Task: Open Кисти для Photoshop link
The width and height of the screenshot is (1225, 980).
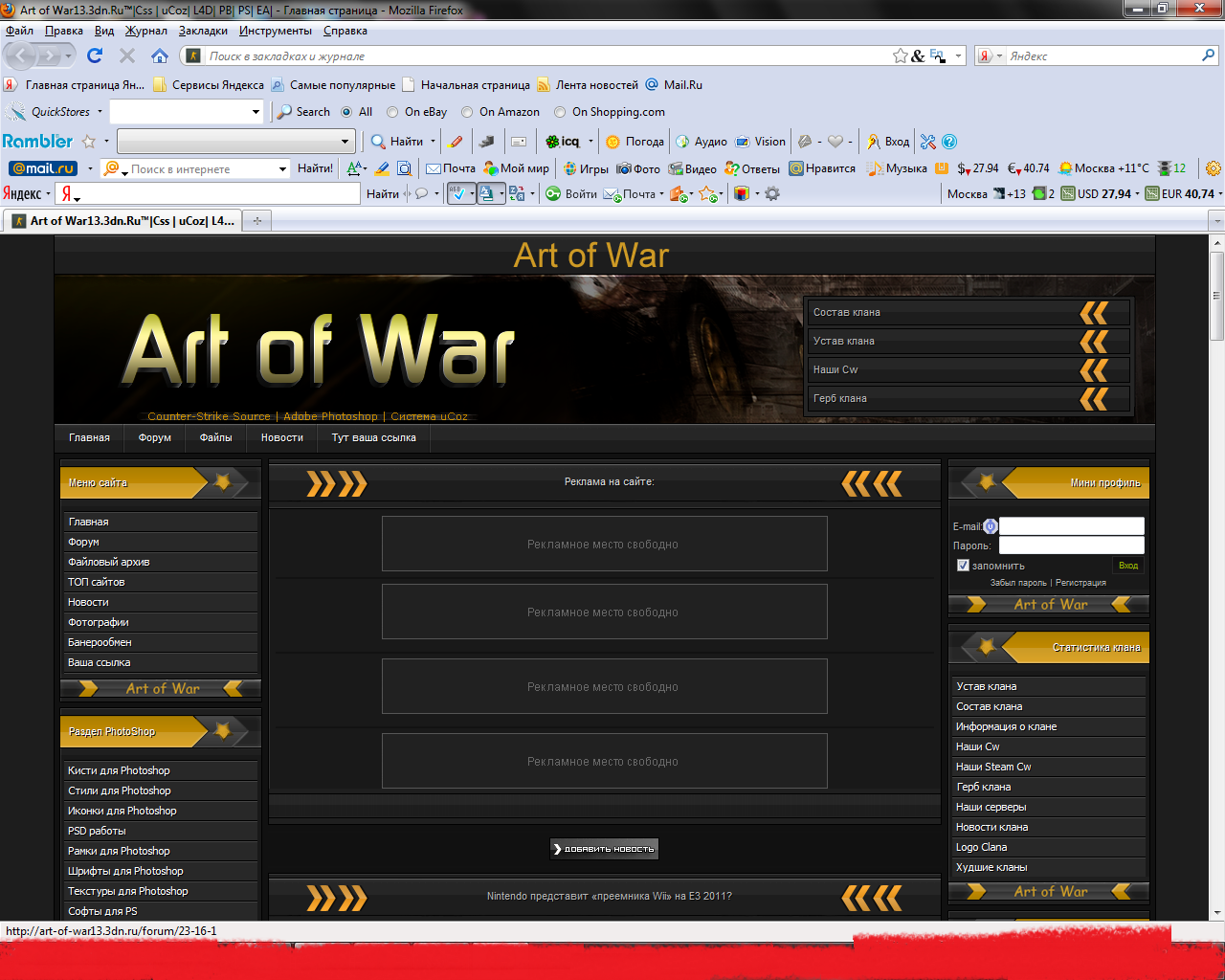Action: (119, 770)
